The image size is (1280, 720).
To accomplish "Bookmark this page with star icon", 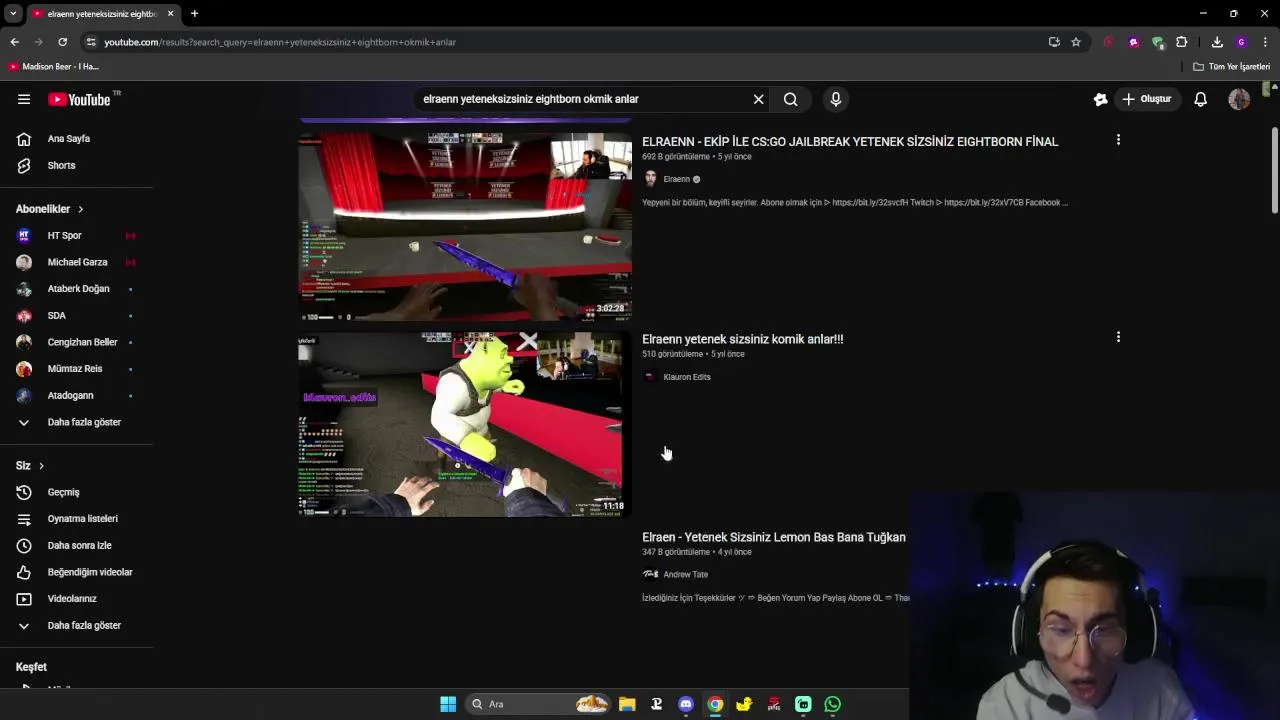I will point(1076,42).
